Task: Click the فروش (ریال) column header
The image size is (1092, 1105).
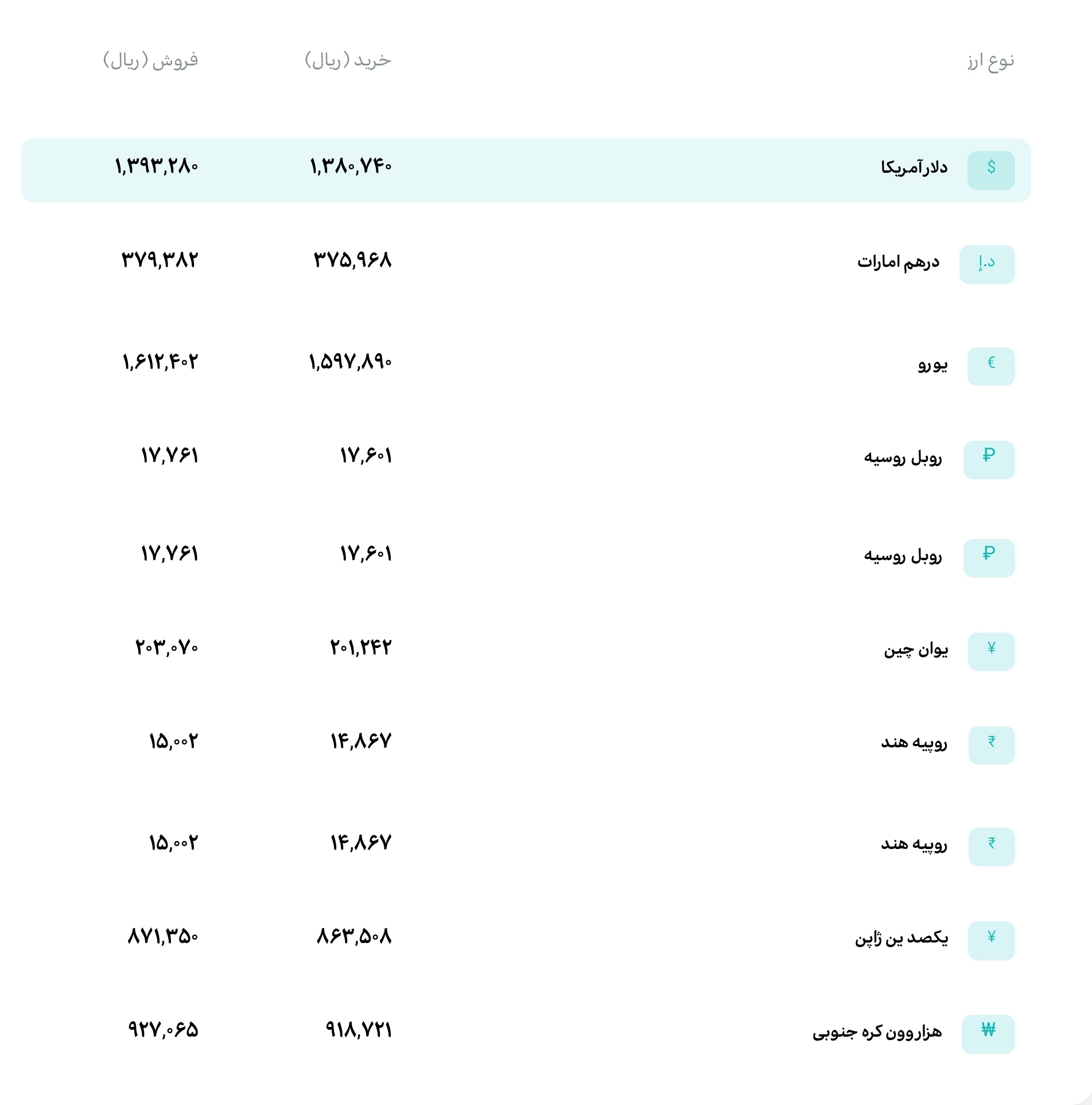Action: point(150,60)
